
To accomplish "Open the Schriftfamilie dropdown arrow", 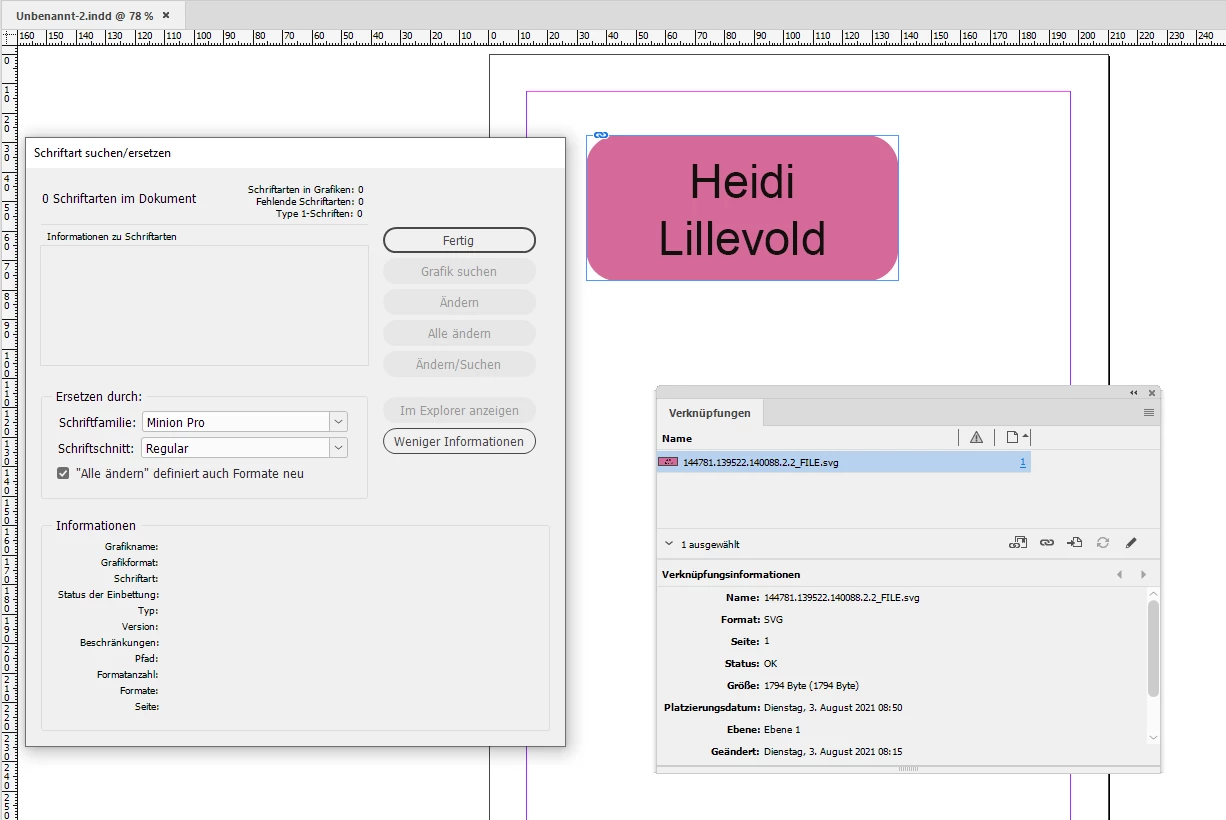I will click(x=339, y=422).
